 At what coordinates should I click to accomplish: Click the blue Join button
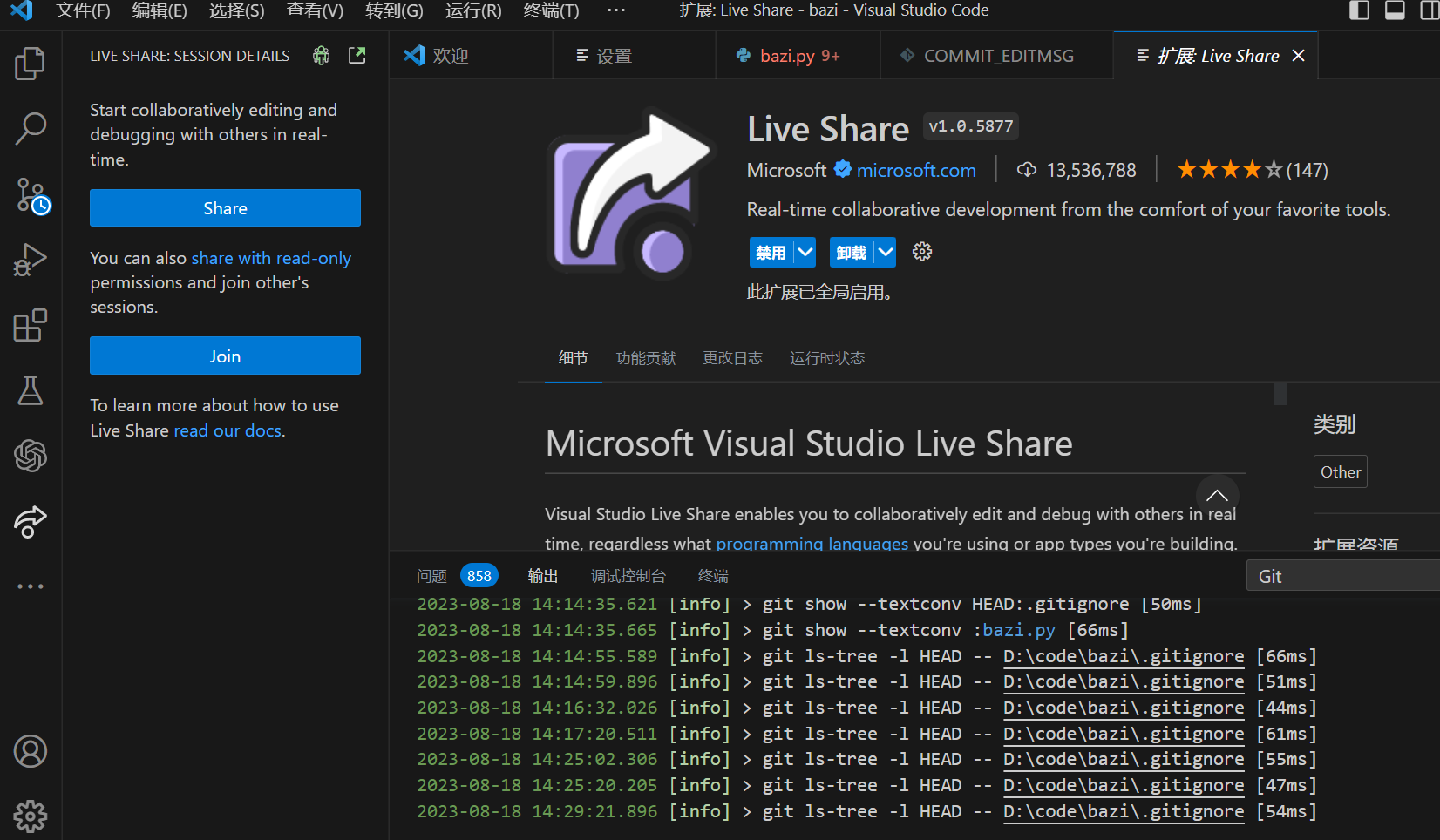[225, 356]
